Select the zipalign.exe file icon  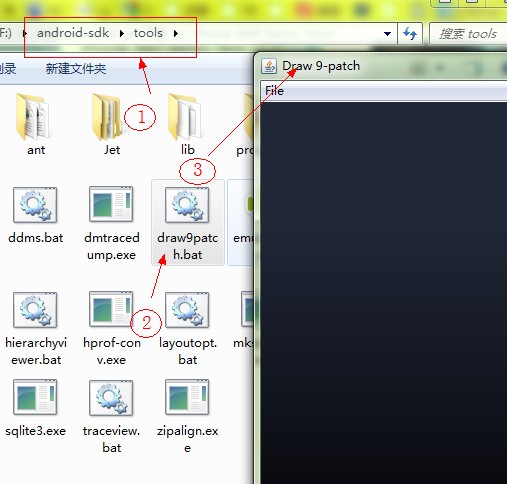[187, 397]
